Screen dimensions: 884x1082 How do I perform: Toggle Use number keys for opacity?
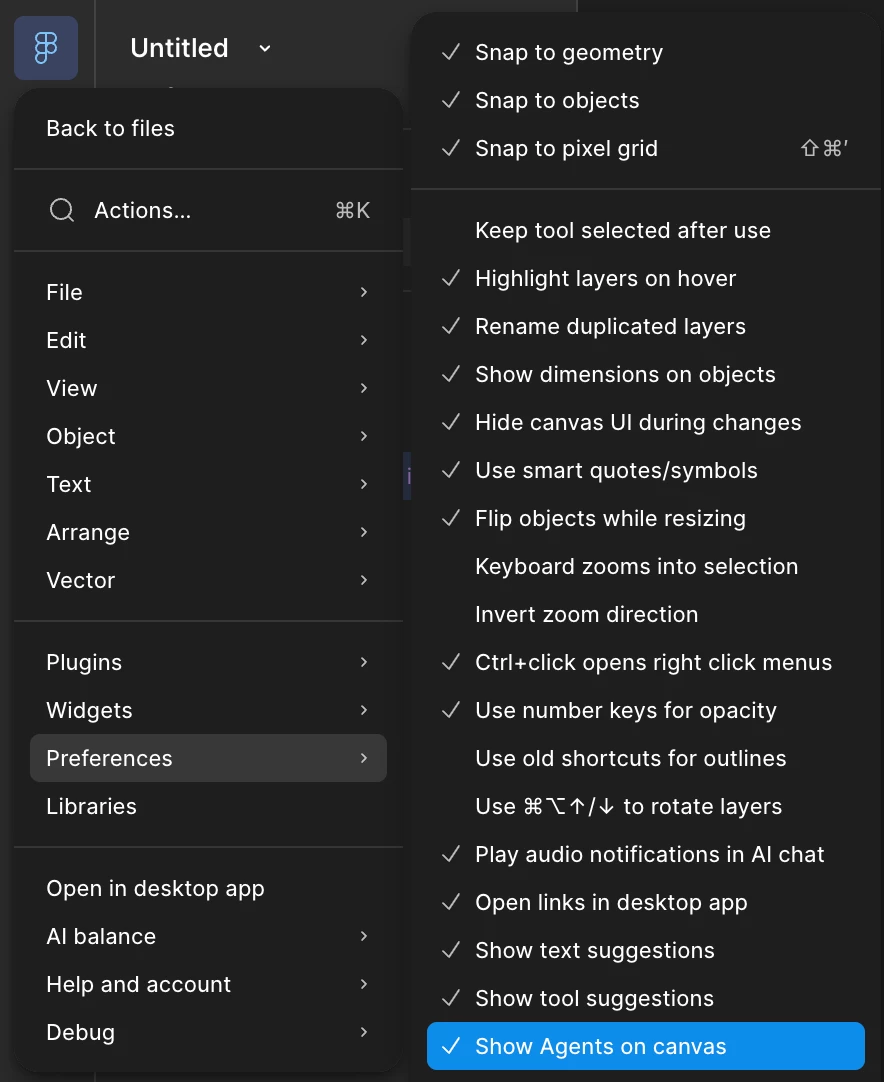pyautogui.click(x=645, y=710)
